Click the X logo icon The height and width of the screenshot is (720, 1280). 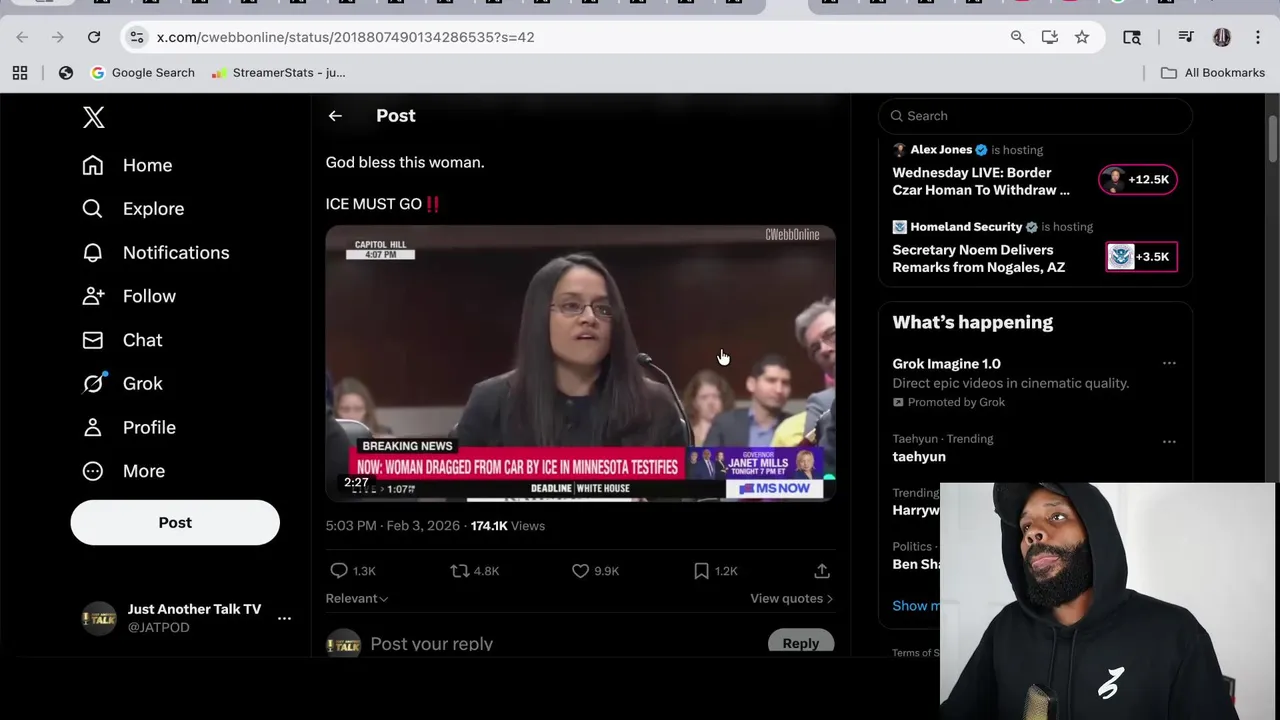93,117
